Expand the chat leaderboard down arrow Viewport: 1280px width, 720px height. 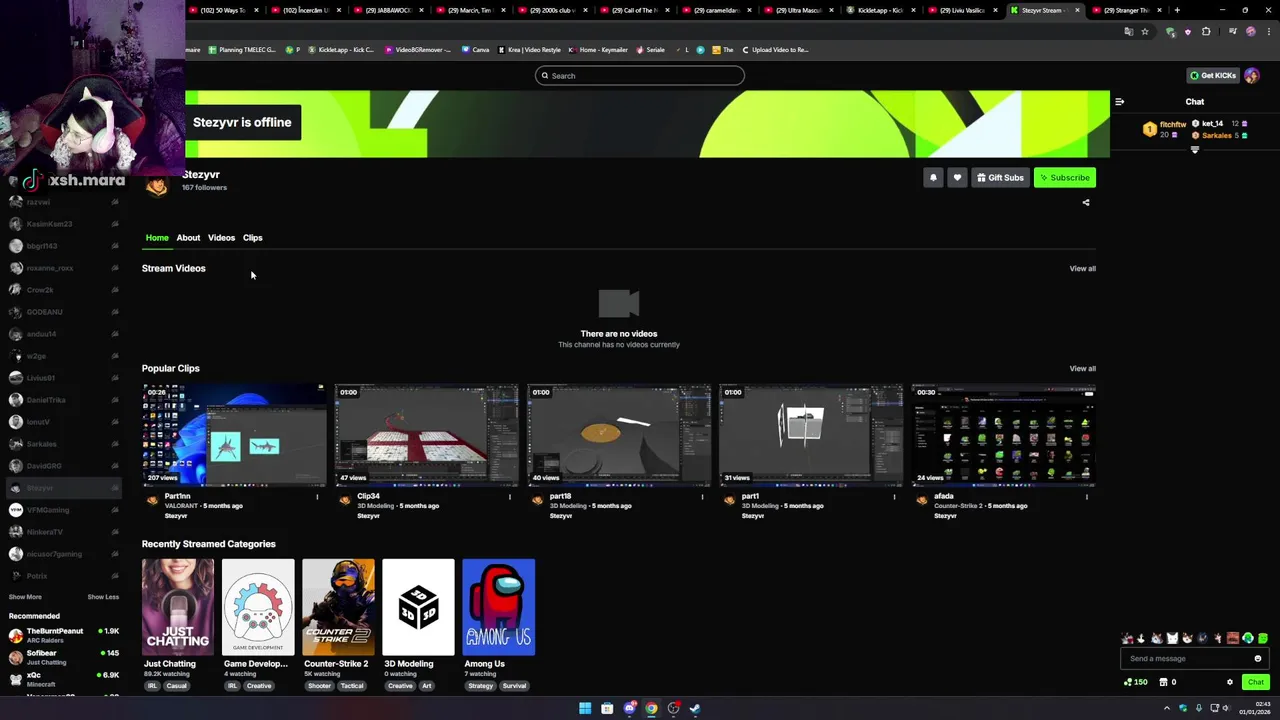(x=1195, y=150)
